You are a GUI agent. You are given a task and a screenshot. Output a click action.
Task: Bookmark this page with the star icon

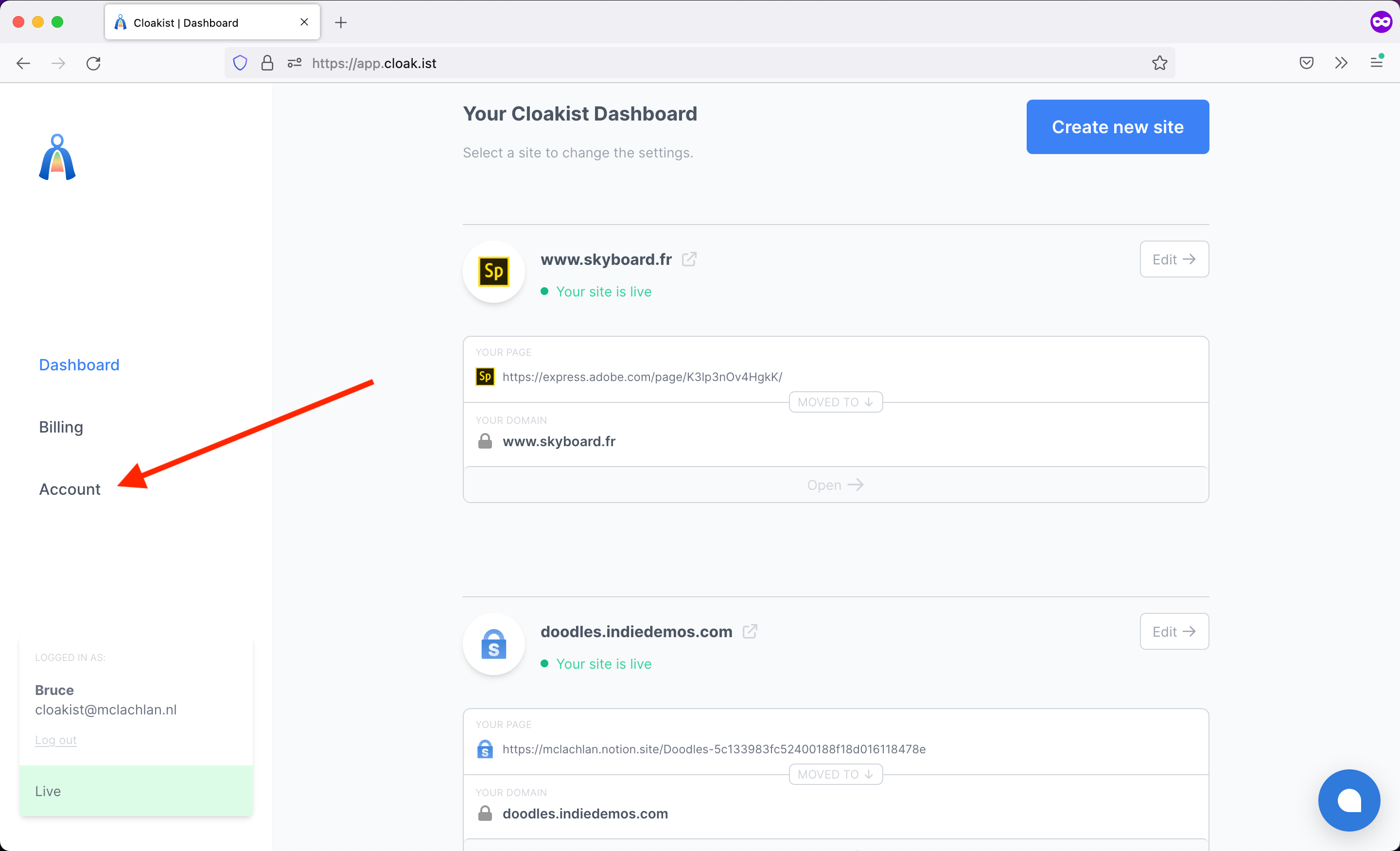pyautogui.click(x=1159, y=63)
